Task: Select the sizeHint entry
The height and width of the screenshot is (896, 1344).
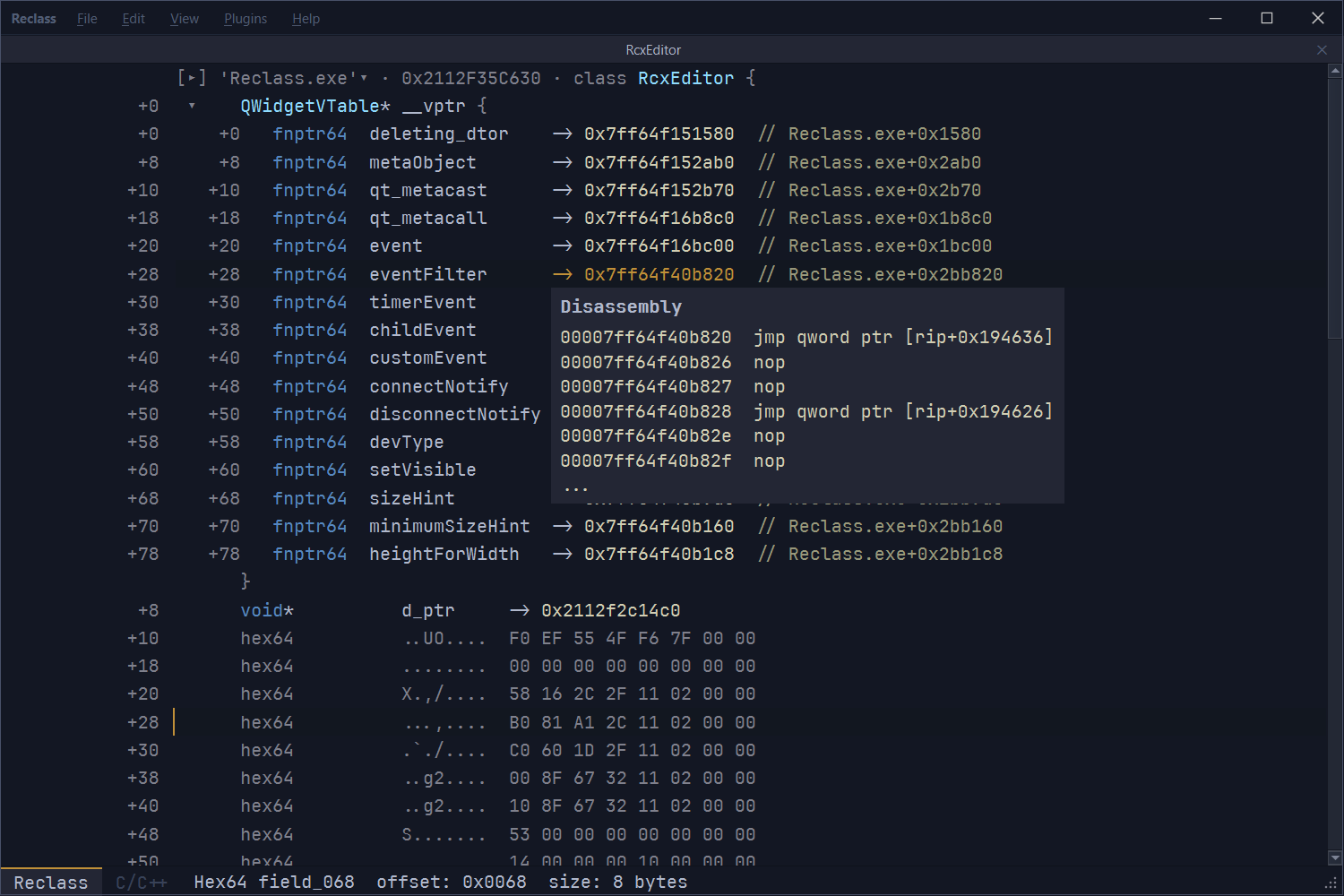Action: pos(411,499)
